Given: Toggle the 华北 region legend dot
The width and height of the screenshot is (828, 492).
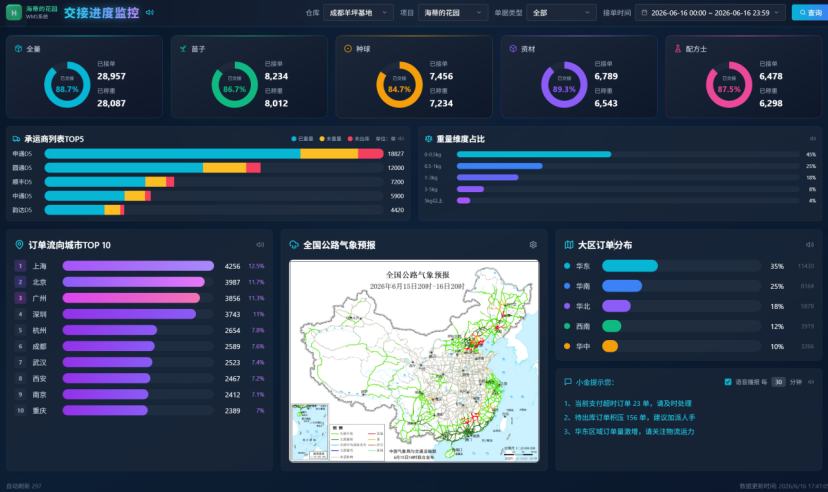Looking at the screenshot, I should coord(567,306).
